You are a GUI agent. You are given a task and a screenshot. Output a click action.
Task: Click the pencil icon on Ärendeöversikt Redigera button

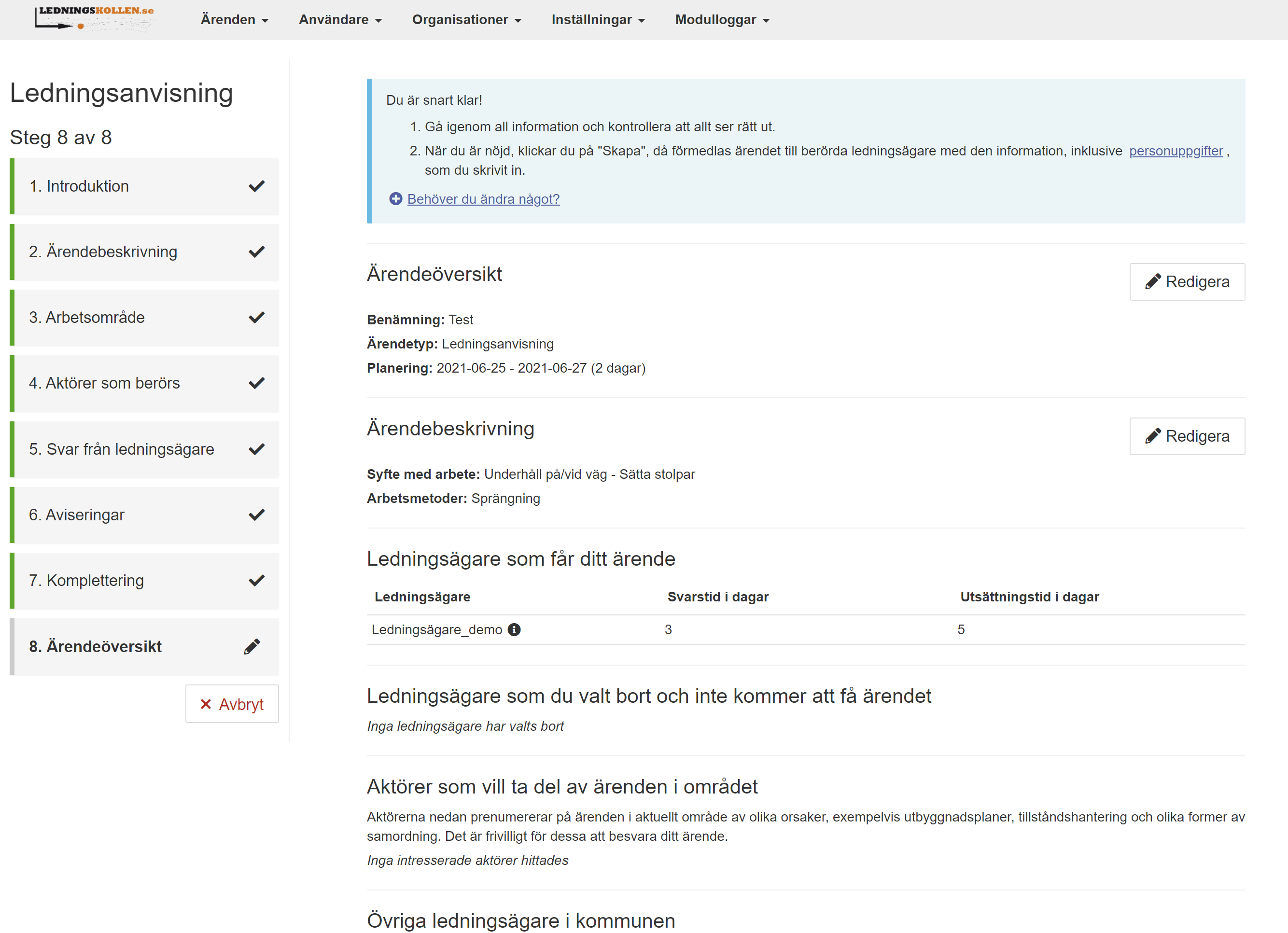pos(1152,281)
